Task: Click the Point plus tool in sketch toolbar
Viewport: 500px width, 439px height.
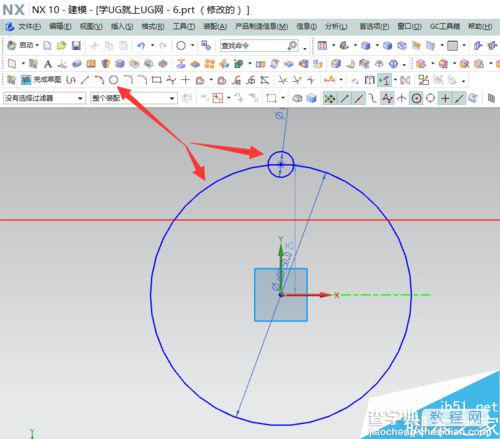Action: [x=185, y=80]
